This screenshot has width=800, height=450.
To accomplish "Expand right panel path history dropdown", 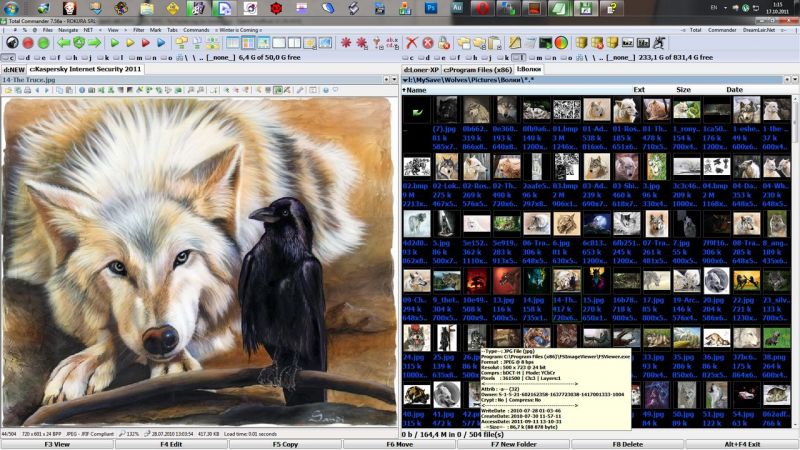I will click(792, 78).
